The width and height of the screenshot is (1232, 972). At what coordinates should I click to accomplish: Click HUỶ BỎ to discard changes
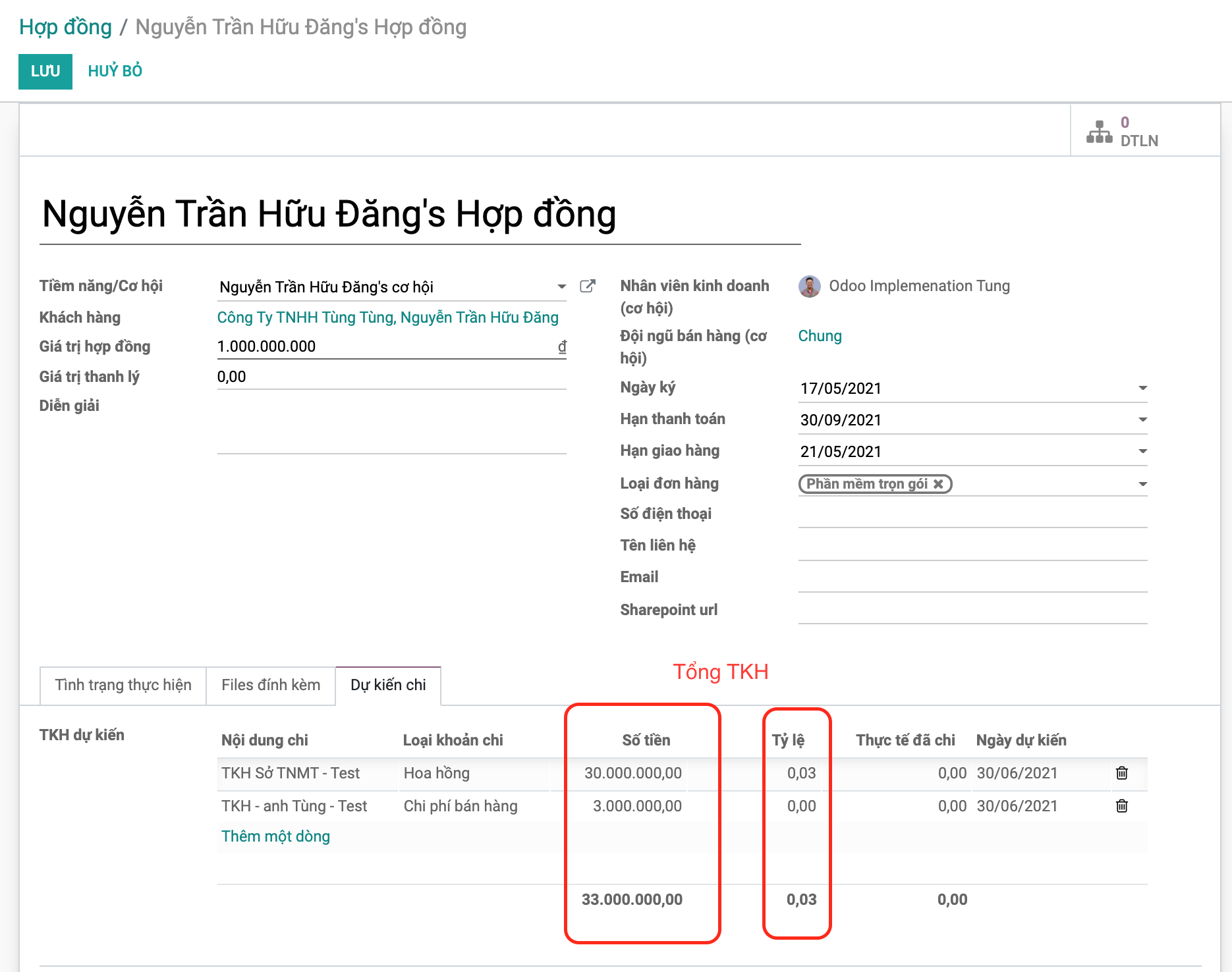pyautogui.click(x=115, y=71)
